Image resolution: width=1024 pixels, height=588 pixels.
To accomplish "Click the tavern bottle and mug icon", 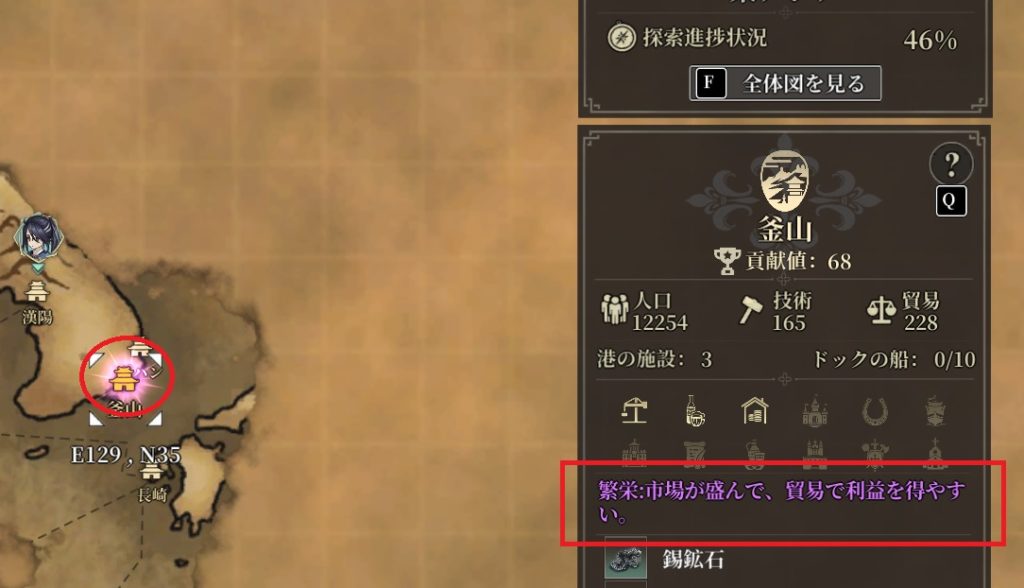I will [x=695, y=412].
